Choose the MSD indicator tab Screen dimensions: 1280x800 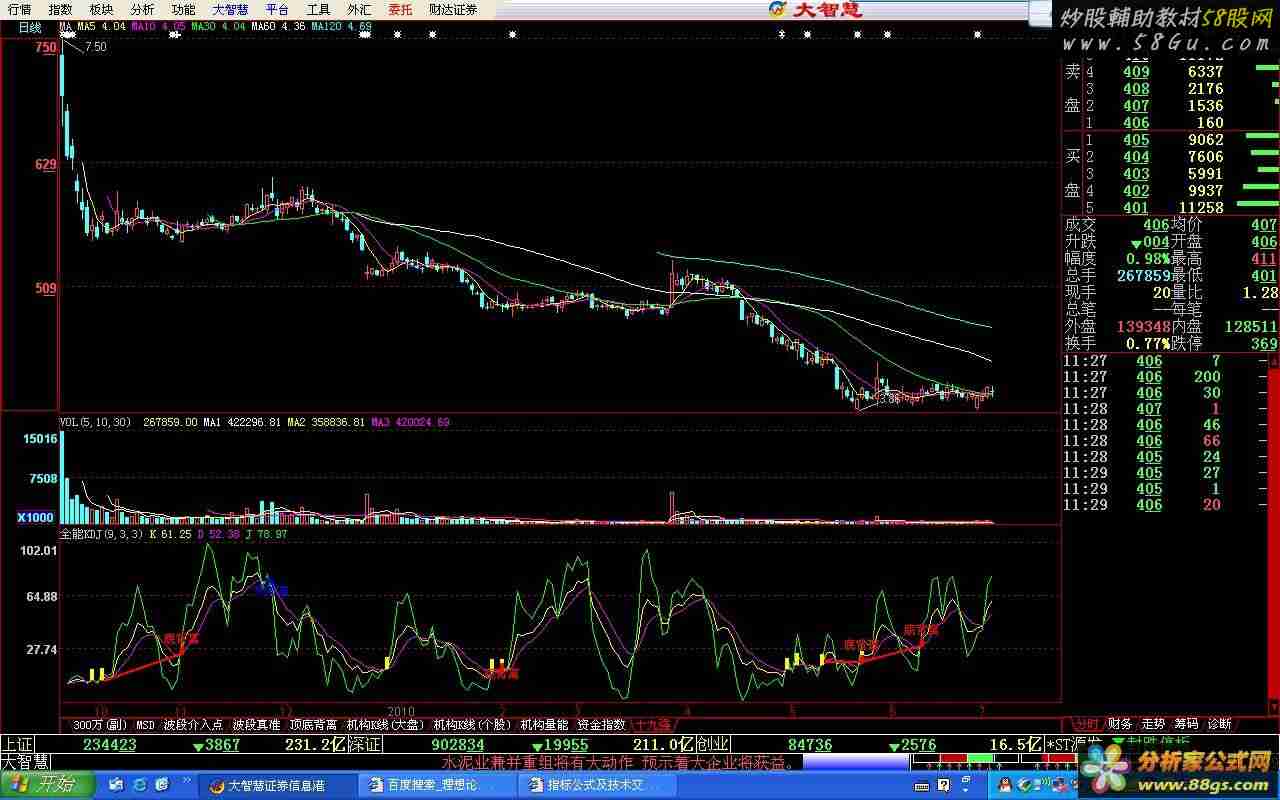[x=145, y=724]
